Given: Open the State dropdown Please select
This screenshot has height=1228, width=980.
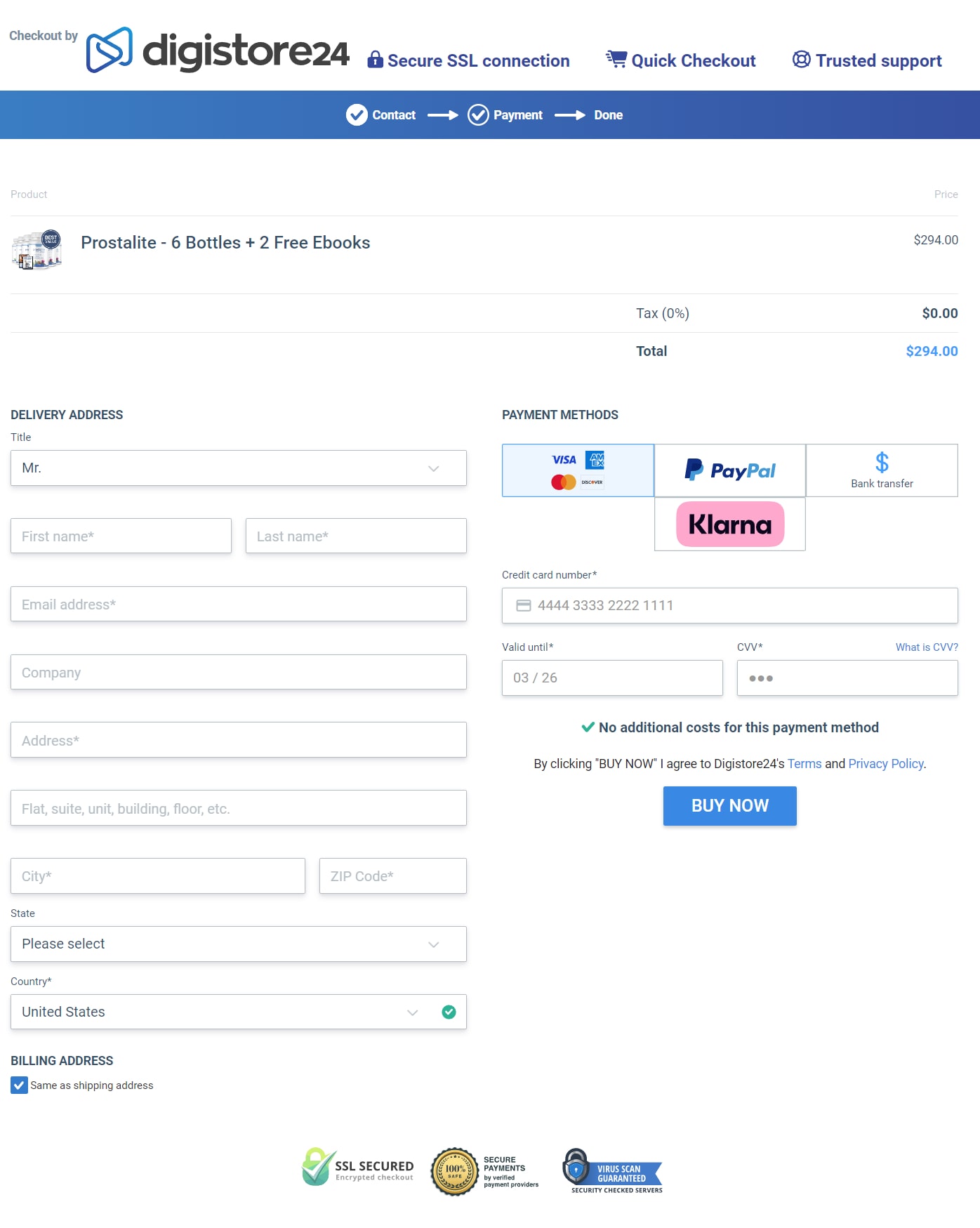Looking at the screenshot, I should click(239, 944).
